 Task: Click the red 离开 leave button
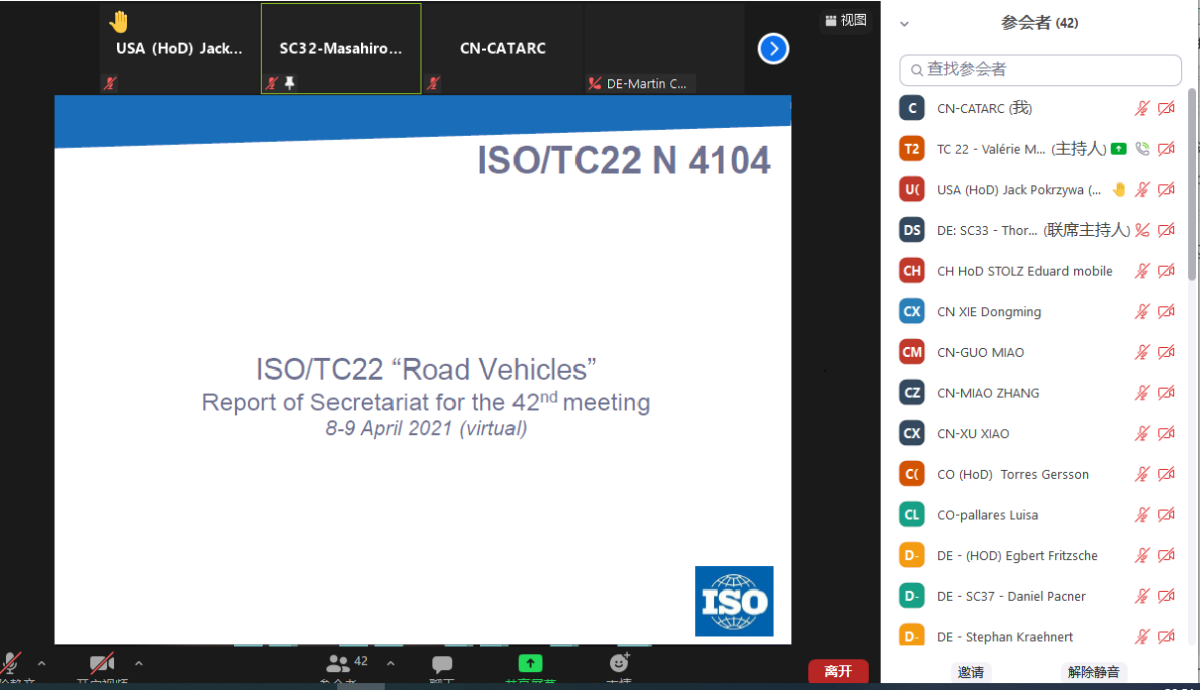click(x=838, y=671)
